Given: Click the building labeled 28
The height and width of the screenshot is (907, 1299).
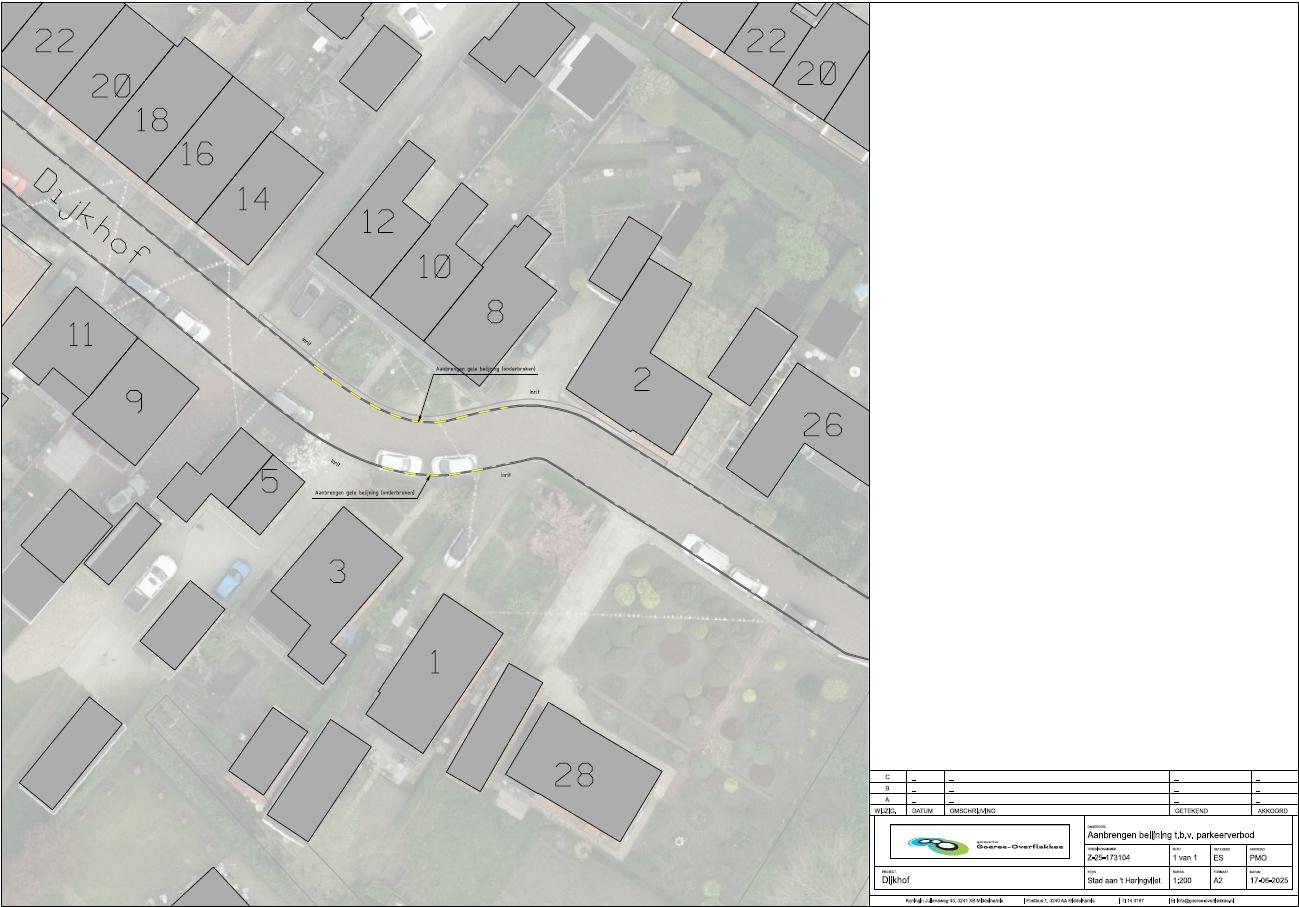Looking at the screenshot, I should pos(574,775).
